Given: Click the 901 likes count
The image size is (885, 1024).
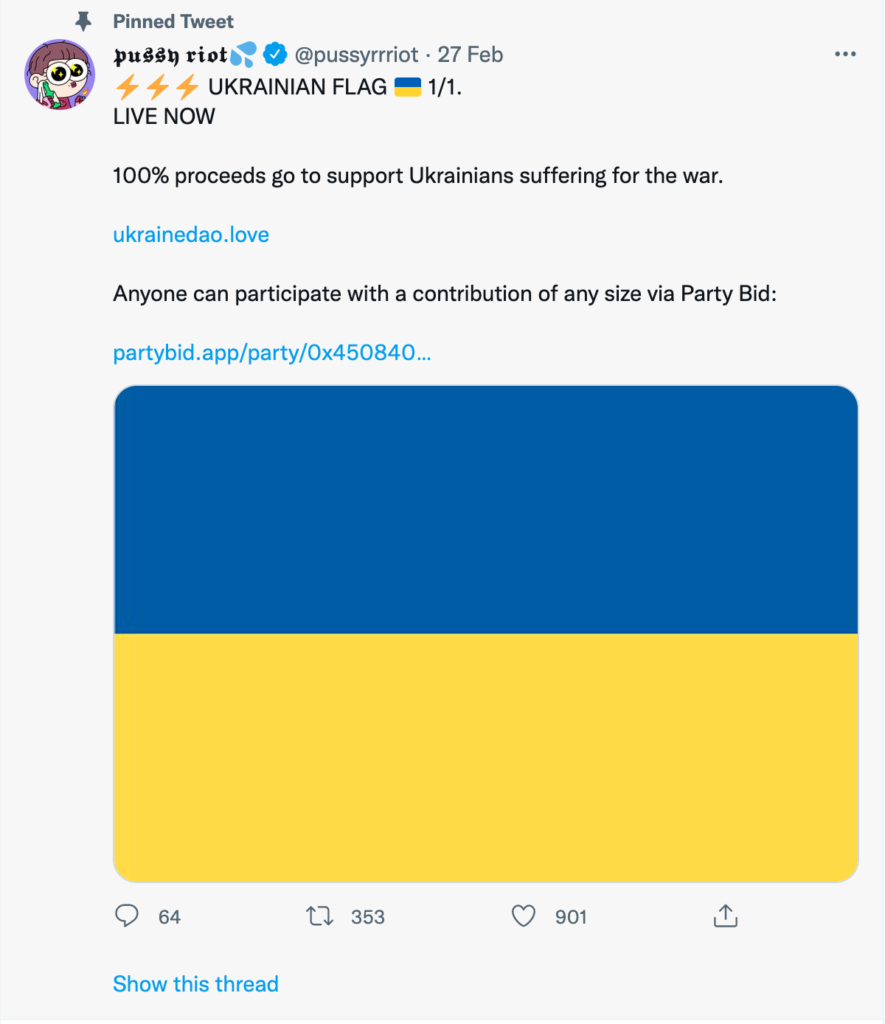Looking at the screenshot, I should point(571,917).
